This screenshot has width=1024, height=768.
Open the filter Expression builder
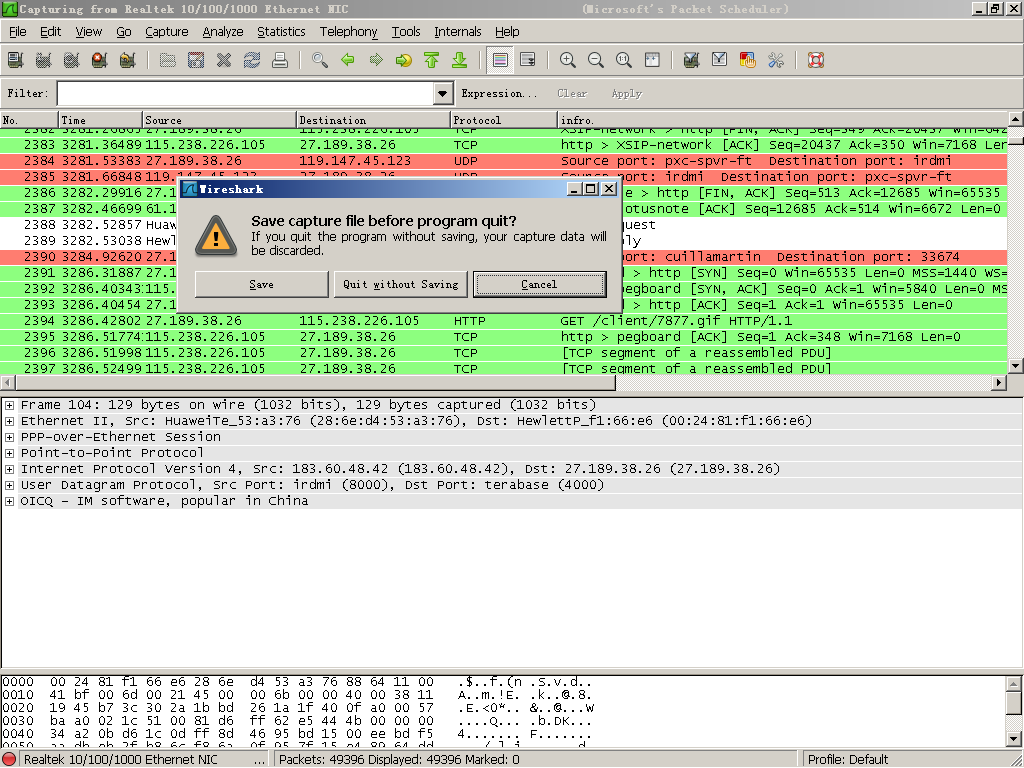coord(499,93)
